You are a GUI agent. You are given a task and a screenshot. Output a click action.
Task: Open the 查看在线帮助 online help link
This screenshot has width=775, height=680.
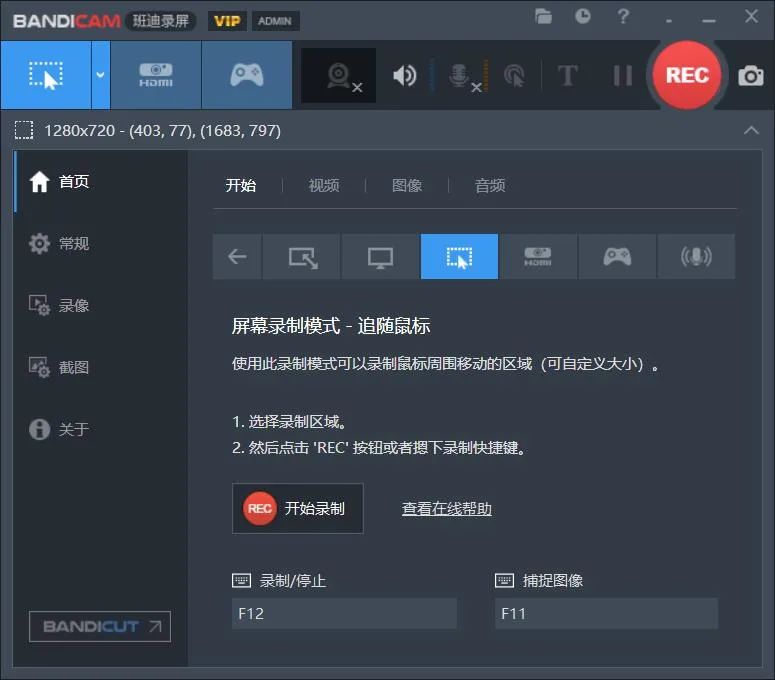(447, 509)
